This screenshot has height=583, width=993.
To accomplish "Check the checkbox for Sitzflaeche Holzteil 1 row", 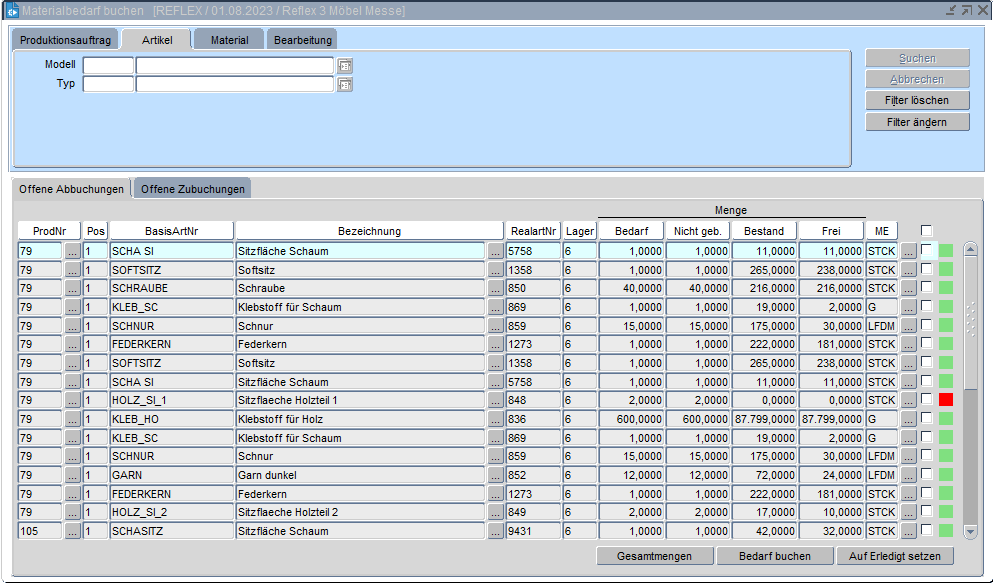I will [927, 400].
